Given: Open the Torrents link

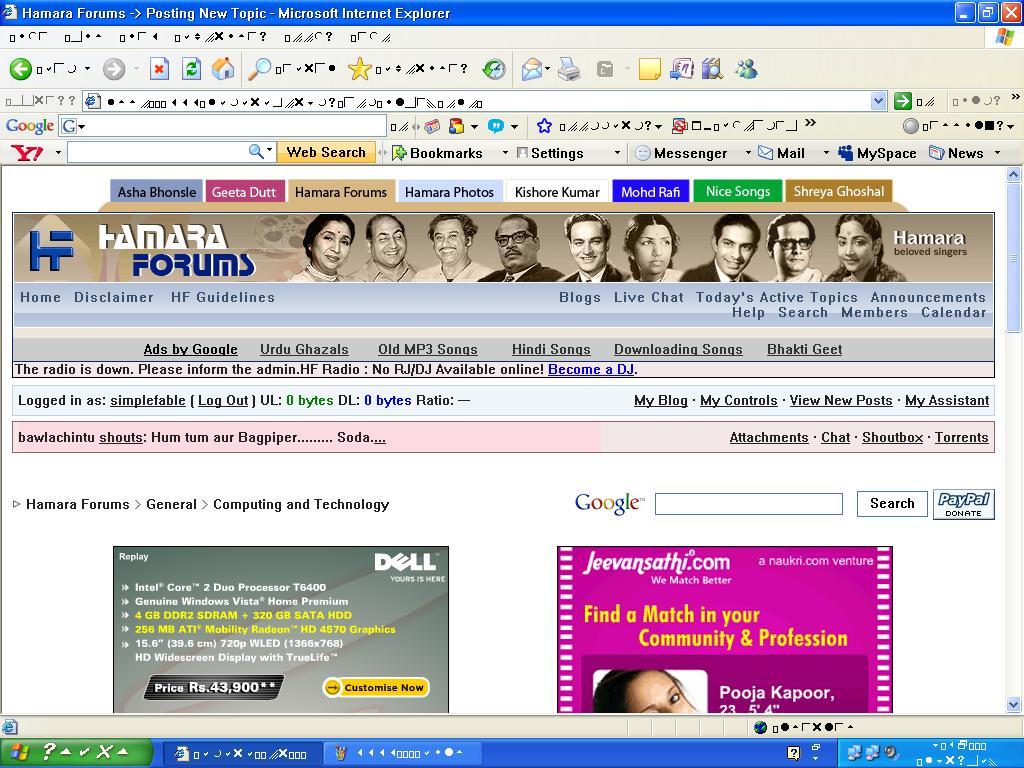Looking at the screenshot, I should 961,438.
